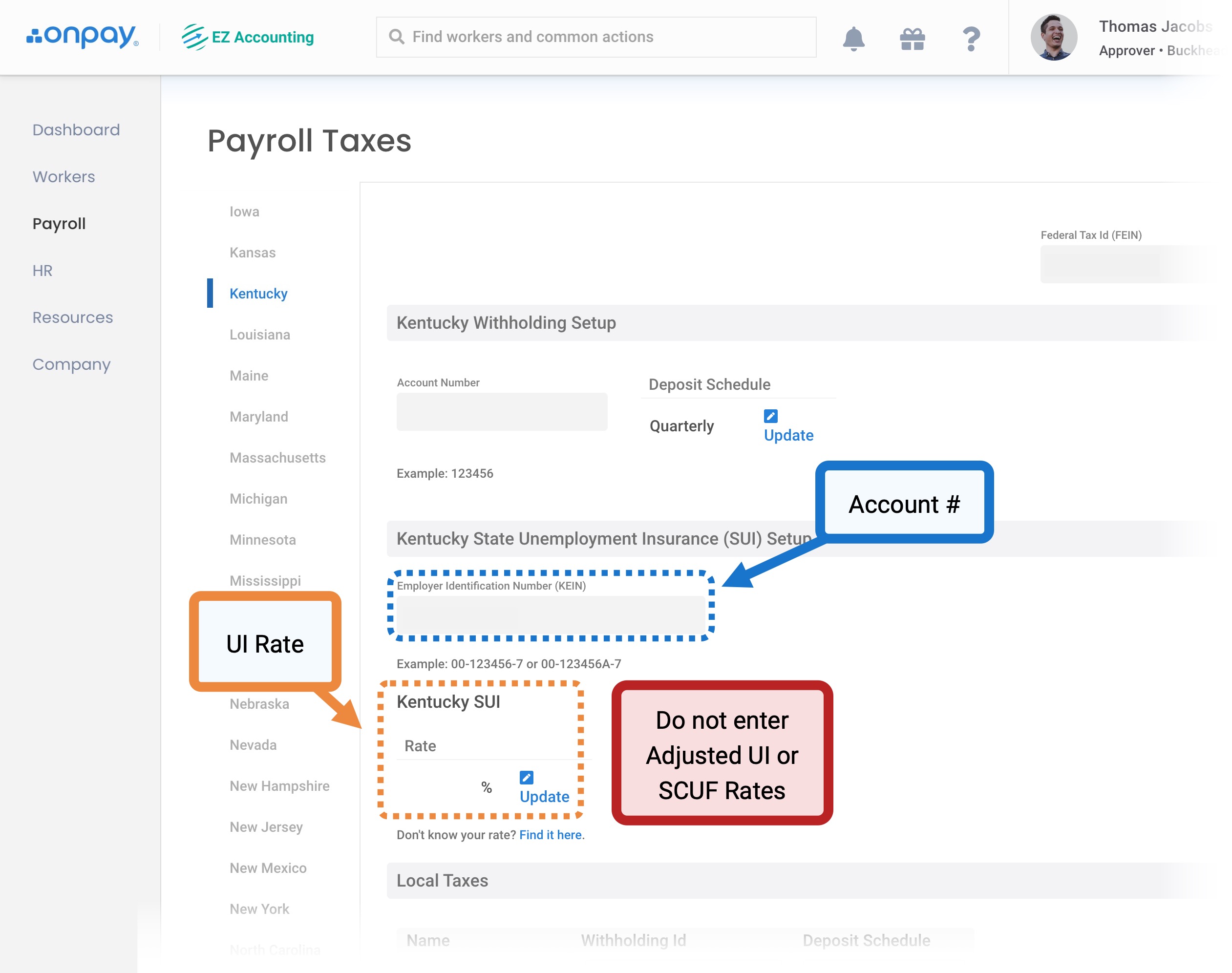
Task: Select Maryland in the state list
Action: click(258, 417)
